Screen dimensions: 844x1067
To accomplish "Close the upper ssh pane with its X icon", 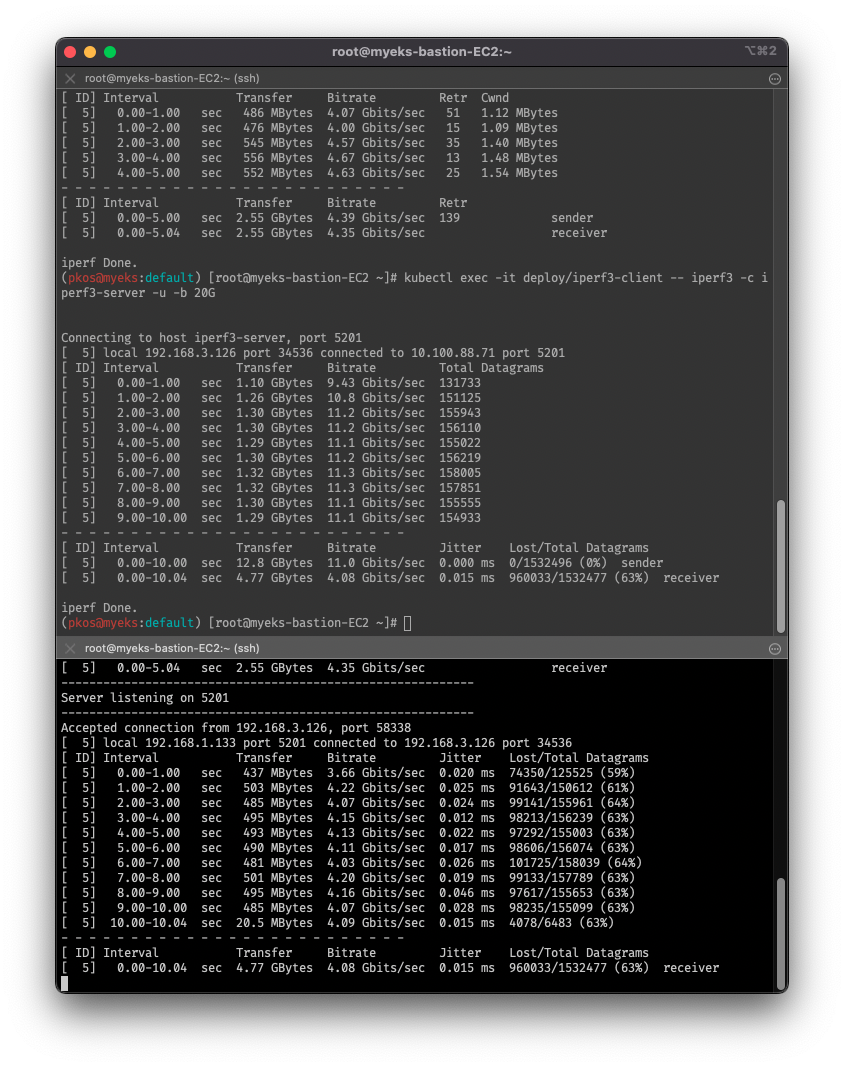I will point(70,78).
